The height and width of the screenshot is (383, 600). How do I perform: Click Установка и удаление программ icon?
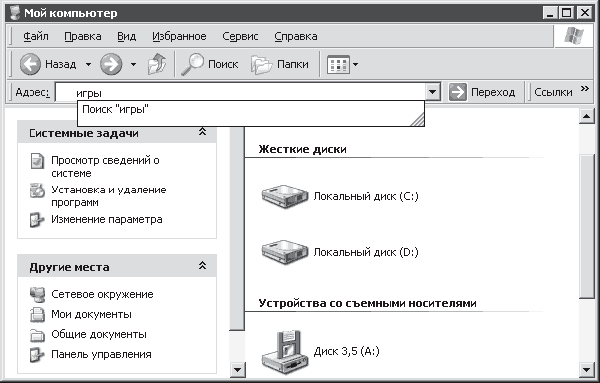pyautogui.click(x=37, y=190)
